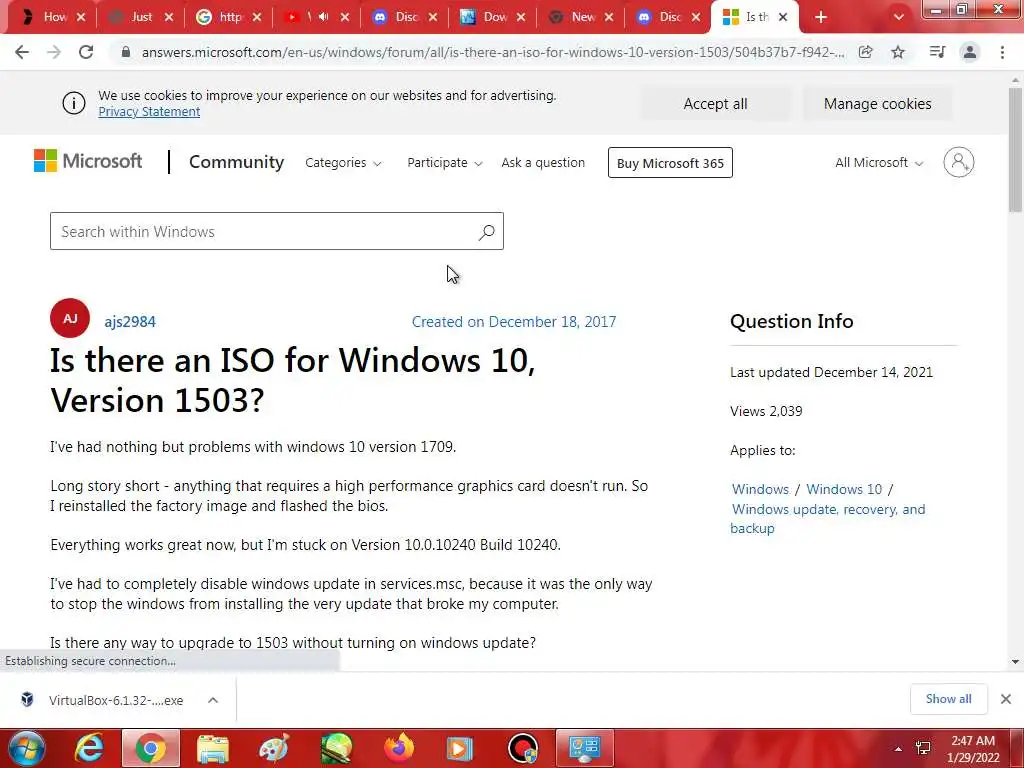Open the AJ user avatar
Screen dimensions: 1024x768
(x=70, y=318)
